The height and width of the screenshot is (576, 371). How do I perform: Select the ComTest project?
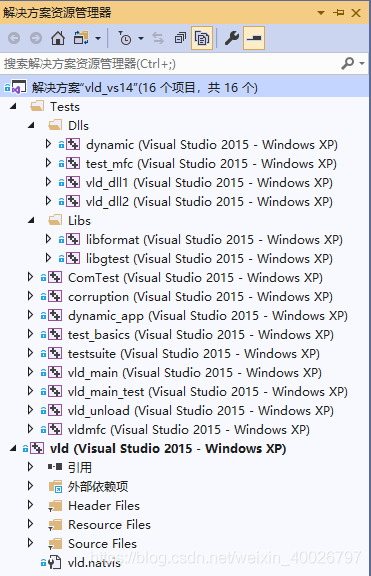(195, 277)
